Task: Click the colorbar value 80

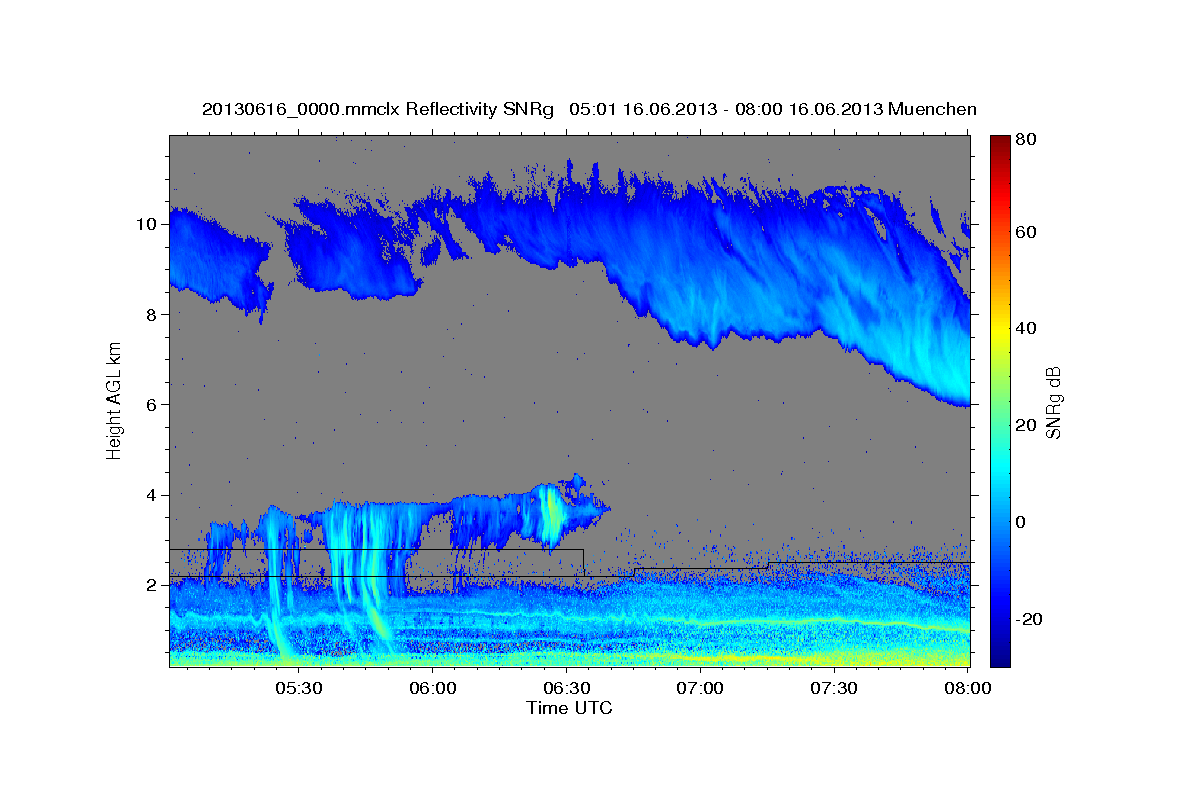Action: pos(1026,140)
